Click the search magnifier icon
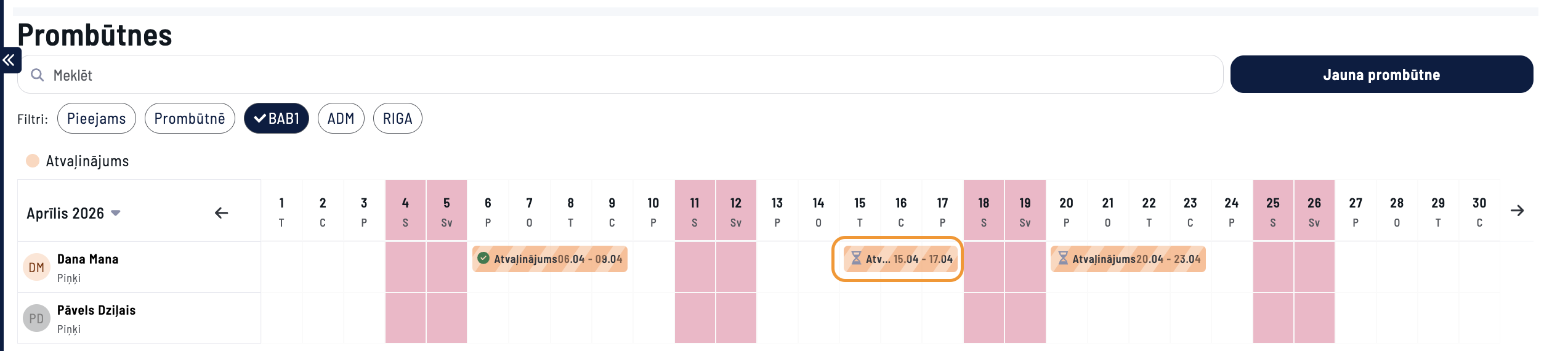This screenshot has width=1568, height=351. tap(38, 75)
